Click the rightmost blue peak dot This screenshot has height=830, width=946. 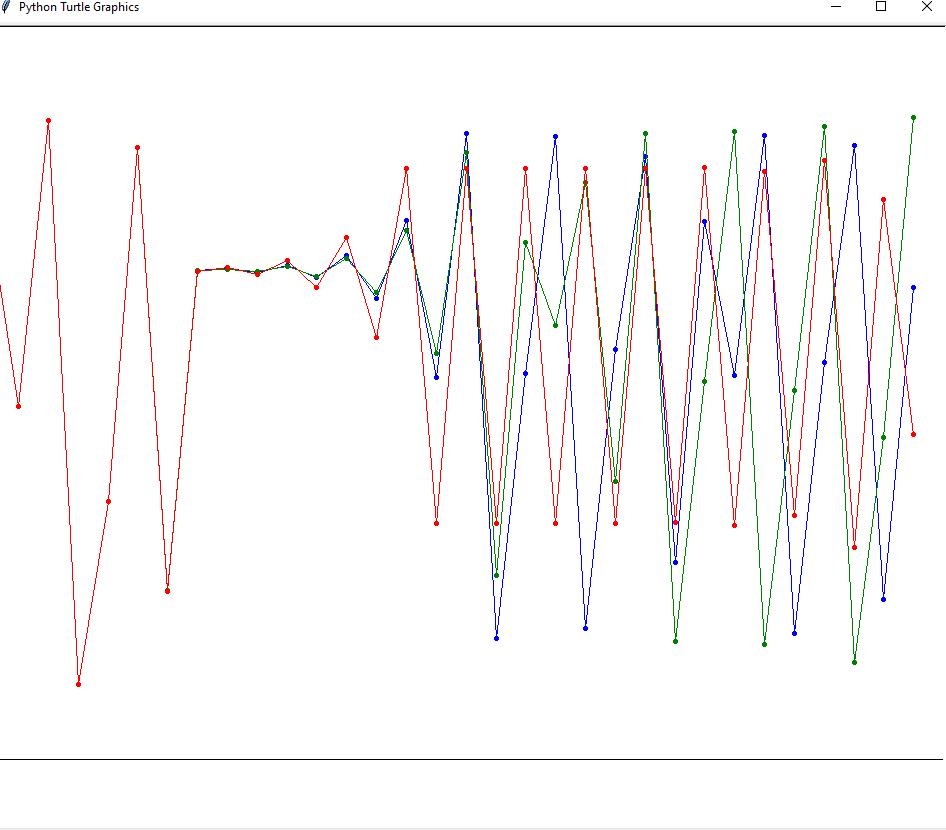click(x=854, y=146)
